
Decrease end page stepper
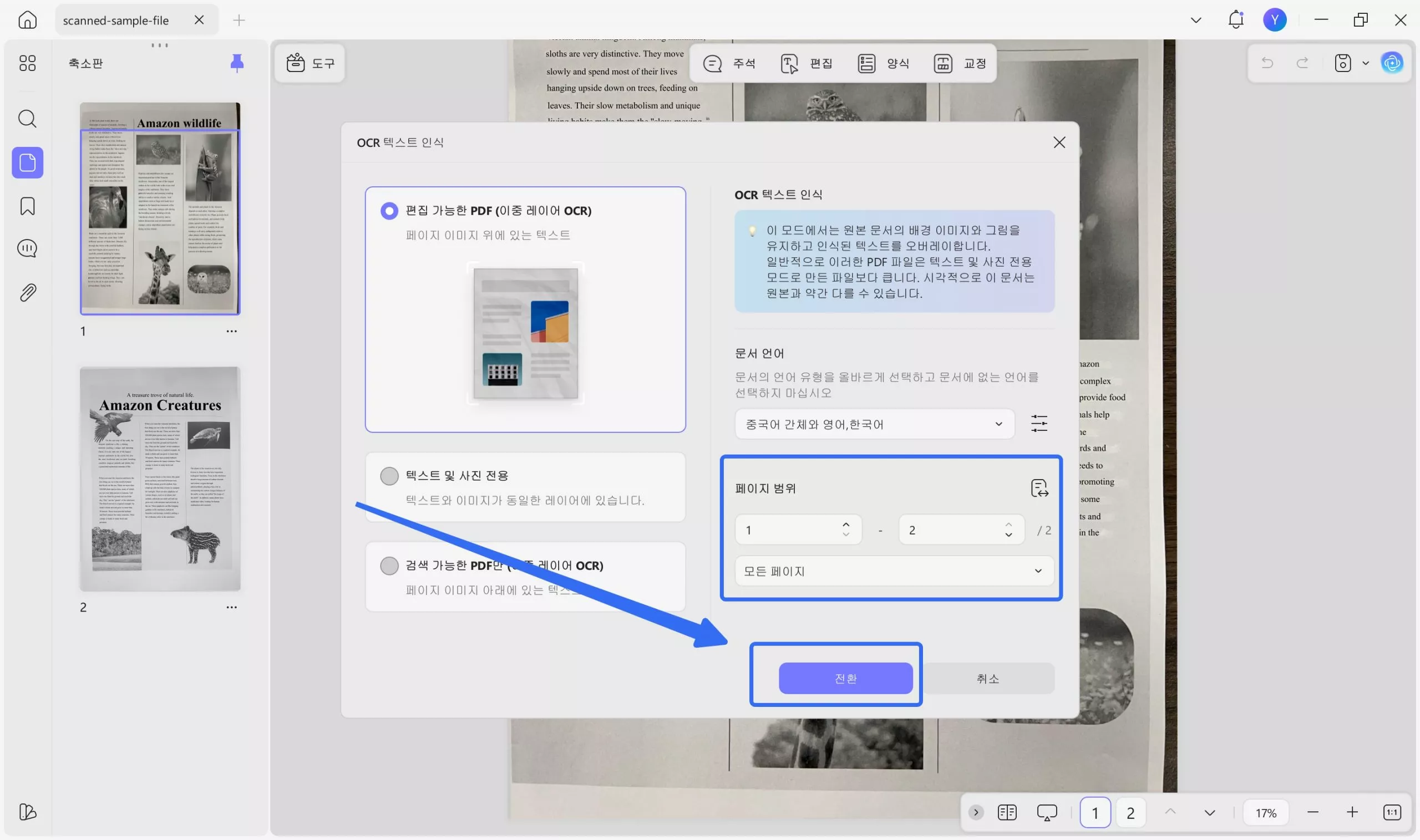1008,535
